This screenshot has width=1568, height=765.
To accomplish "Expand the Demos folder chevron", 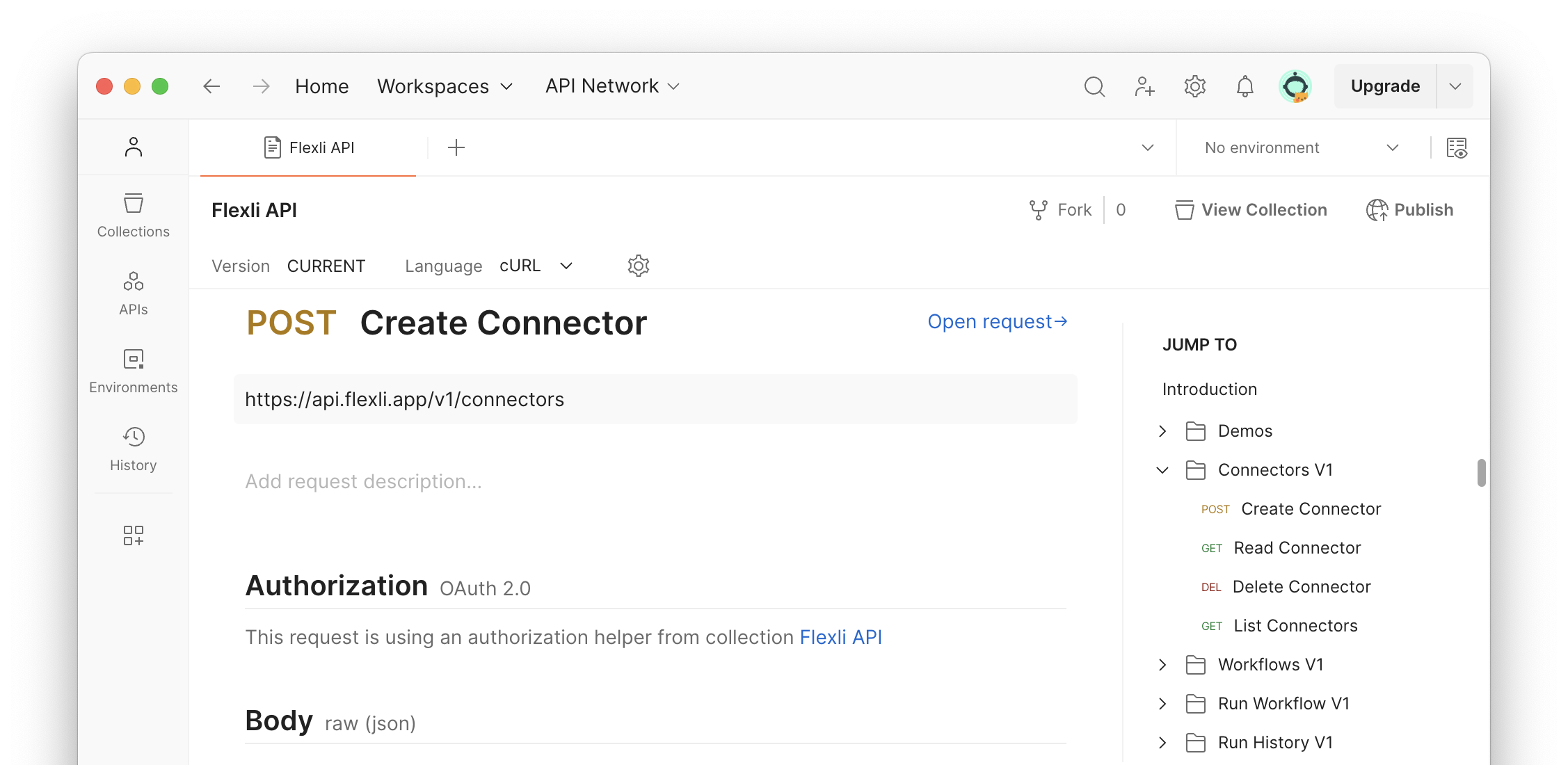I will tap(1162, 431).
